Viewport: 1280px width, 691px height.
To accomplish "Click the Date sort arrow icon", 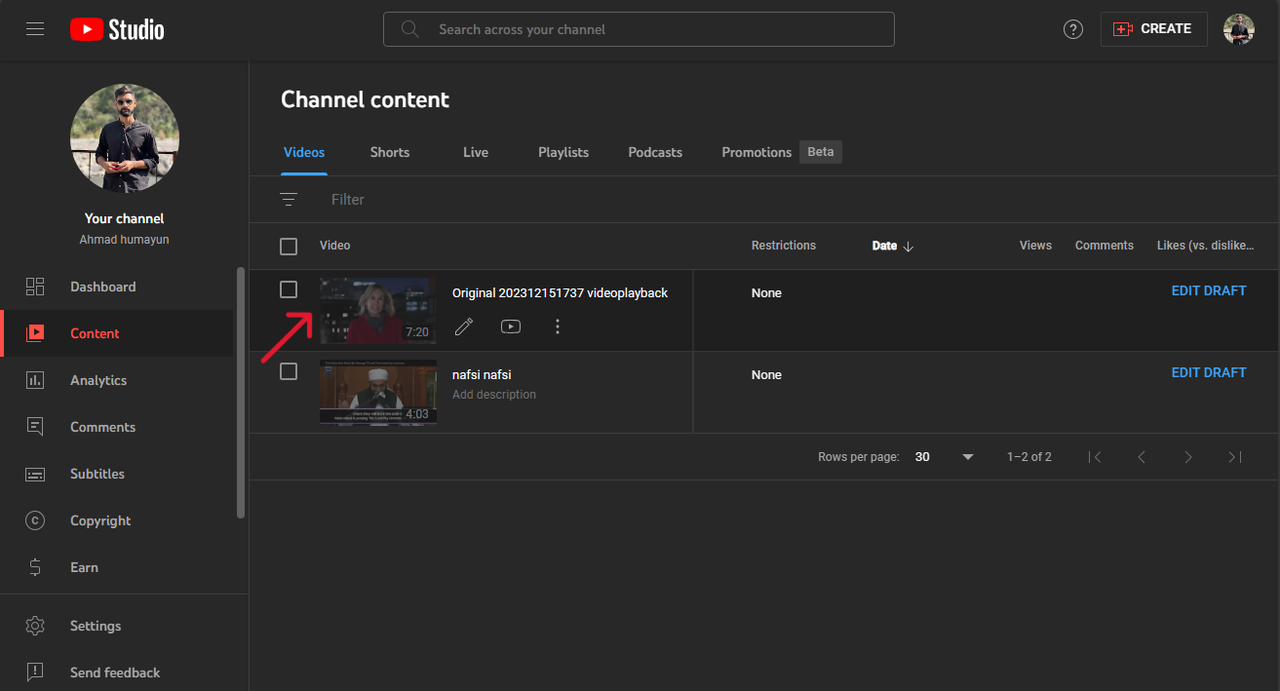I will 908,246.
